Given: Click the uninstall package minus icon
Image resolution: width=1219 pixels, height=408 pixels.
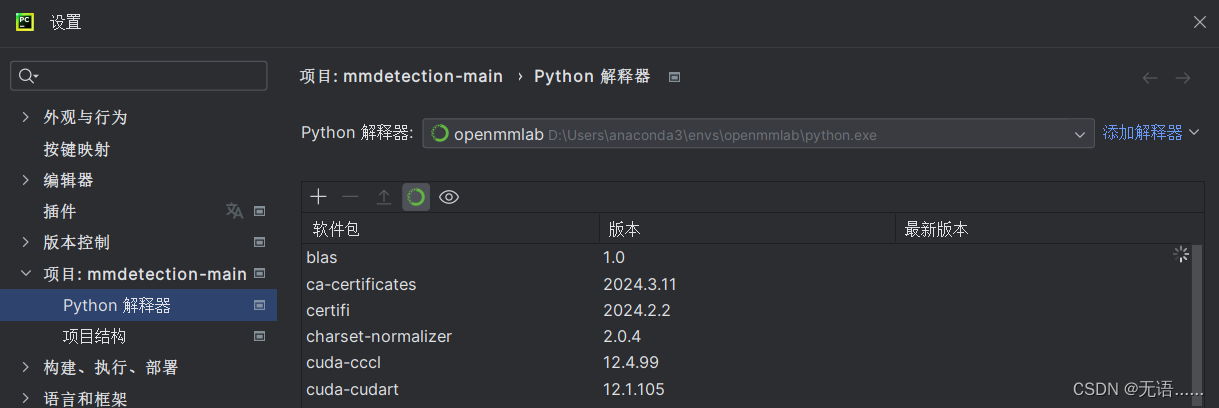Looking at the screenshot, I should coord(350,197).
